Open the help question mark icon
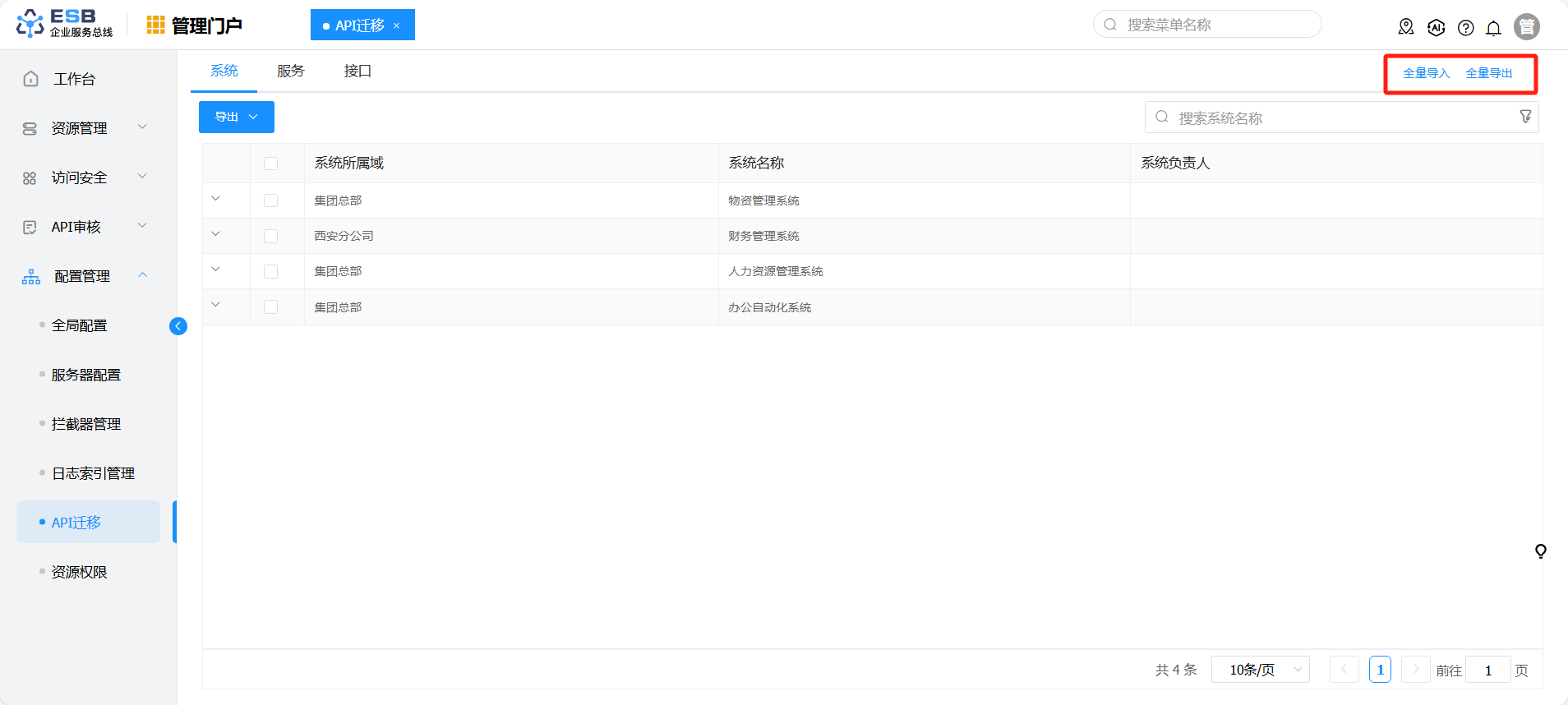The width and height of the screenshot is (1568, 705). (x=1465, y=28)
